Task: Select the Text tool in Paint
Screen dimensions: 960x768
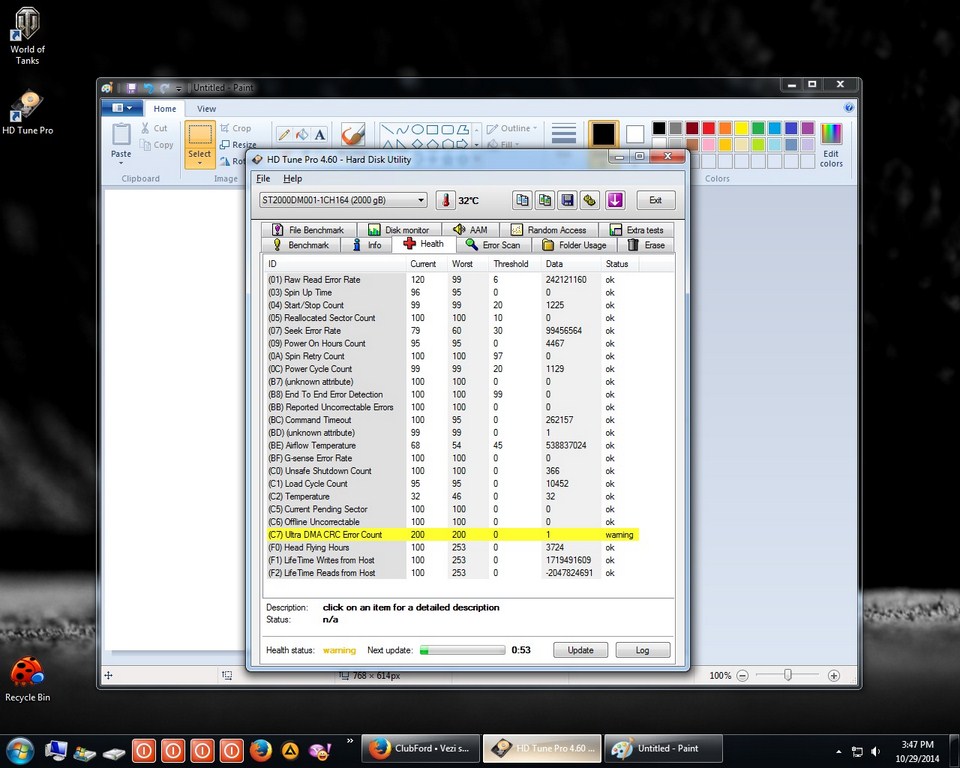Action: click(320, 134)
